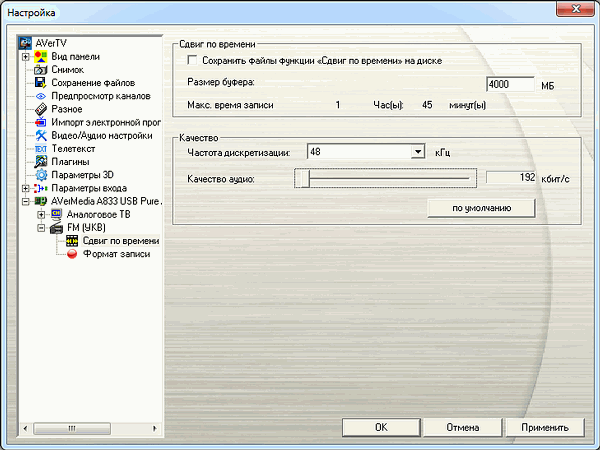
Task: Select Параметры 3D in the tree
Action: coord(82,175)
